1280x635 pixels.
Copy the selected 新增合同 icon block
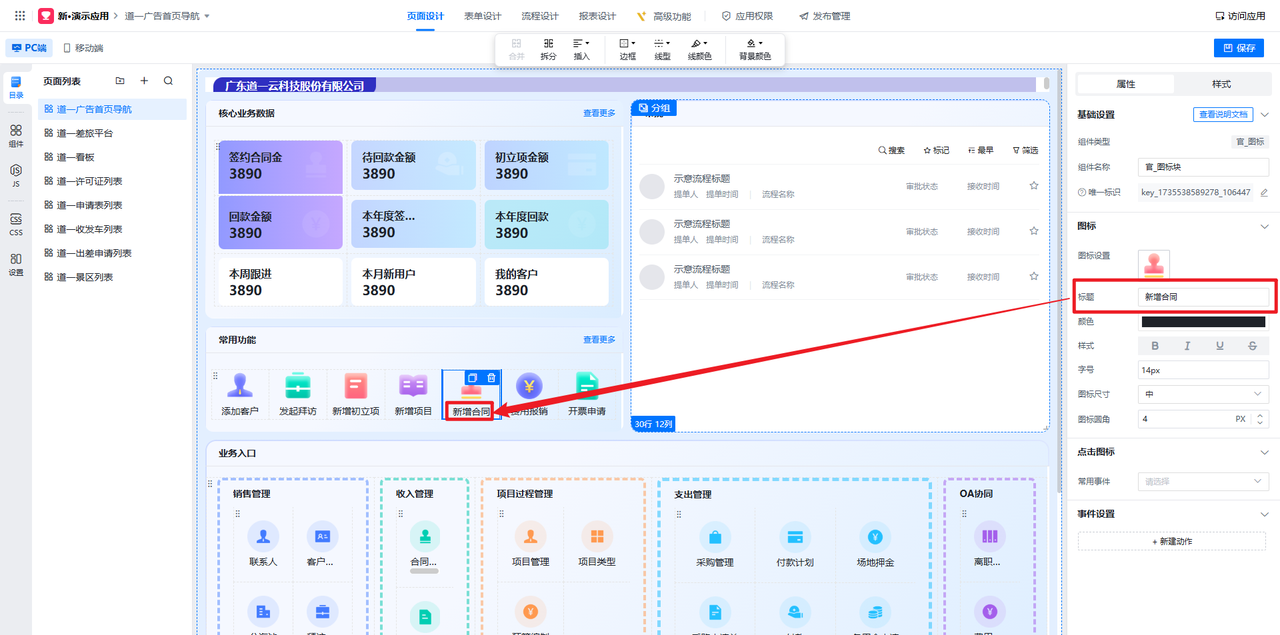coord(473,378)
